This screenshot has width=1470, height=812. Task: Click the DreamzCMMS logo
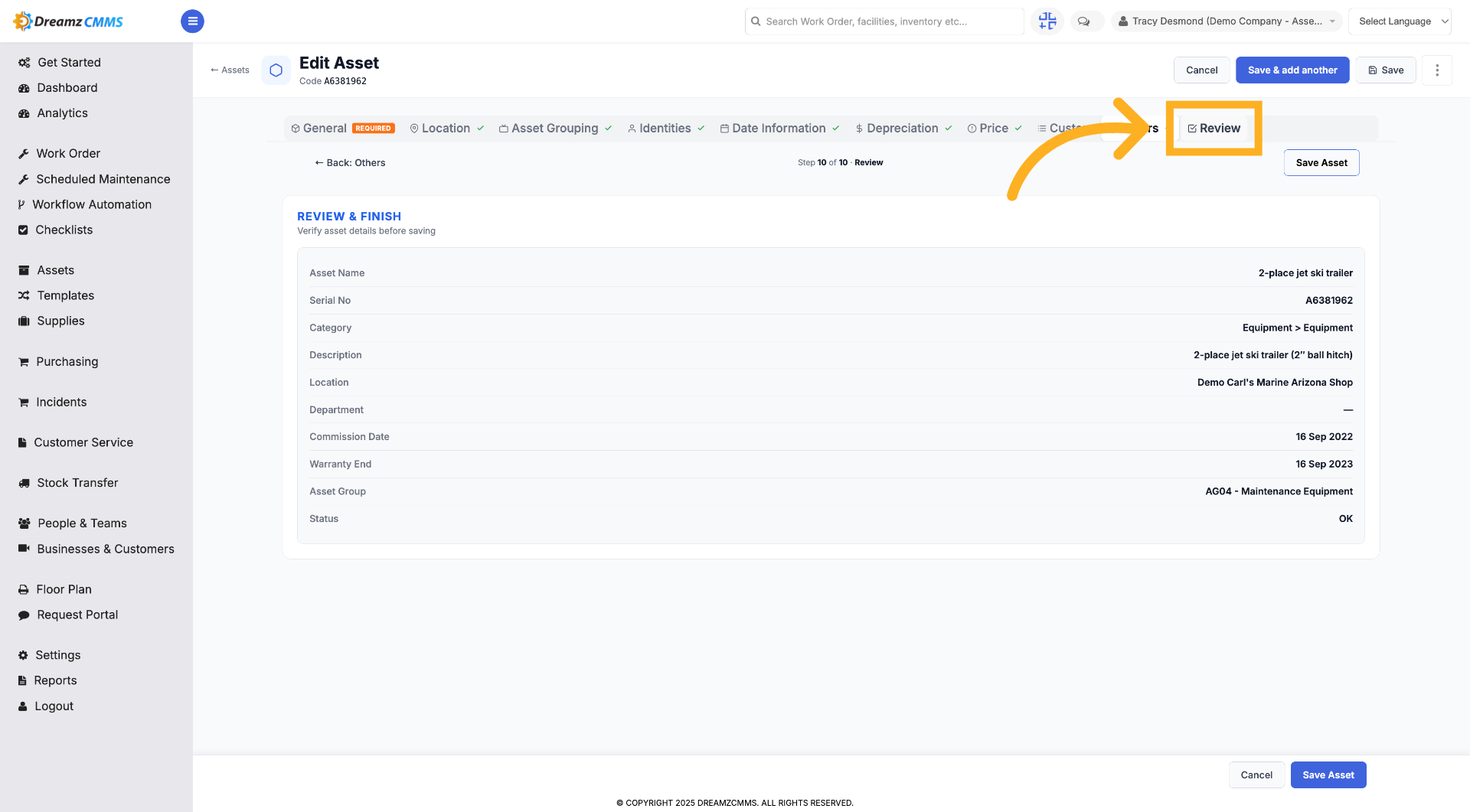click(68, 21)
